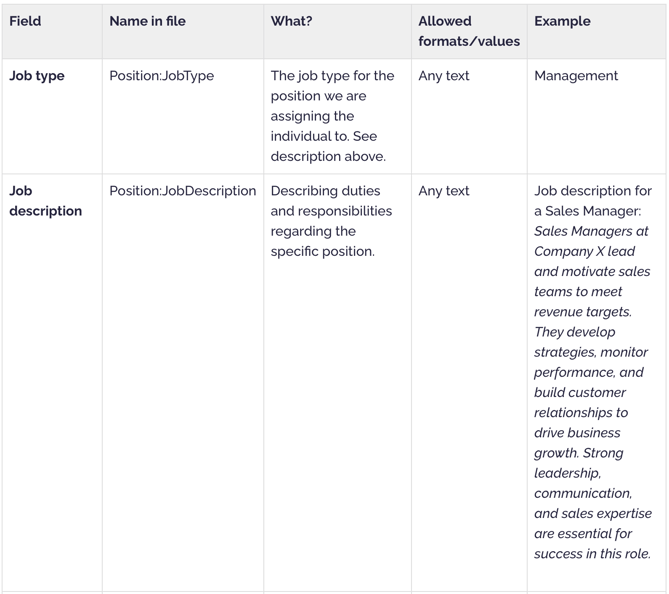Click the italic "success in this role." line
Image resolution: width=669 pixels, height=594 pixels.
click(x=592, y=554)
